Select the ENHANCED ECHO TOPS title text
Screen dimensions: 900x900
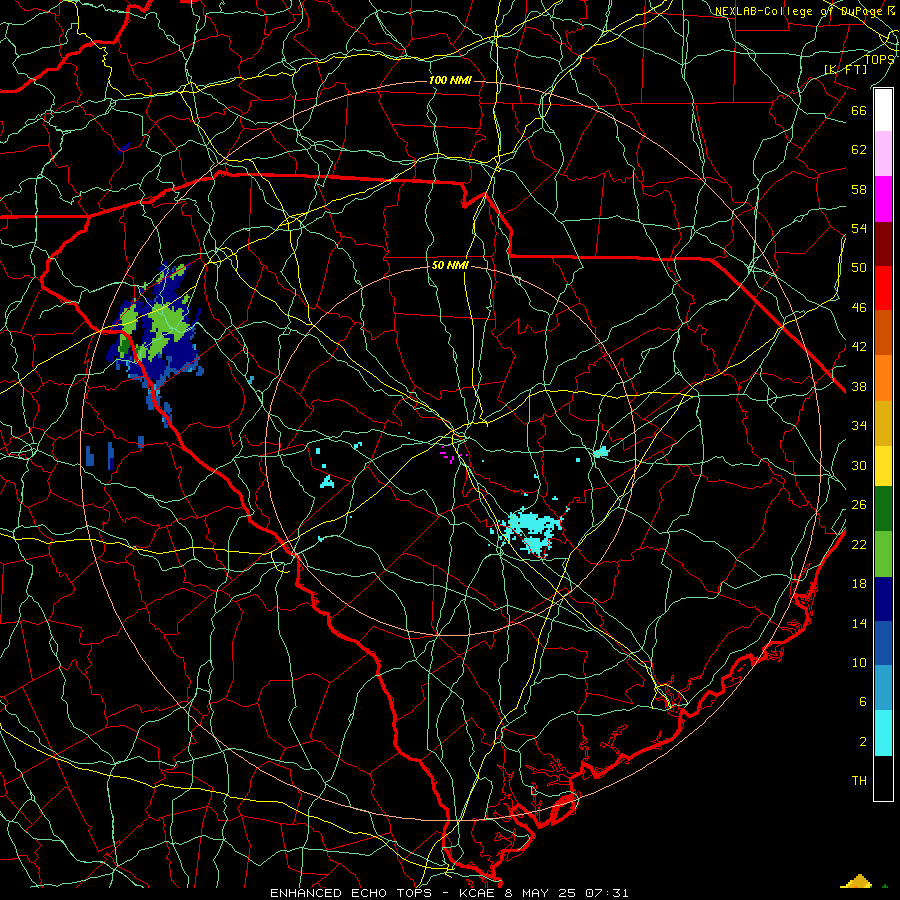coord(350,893)
